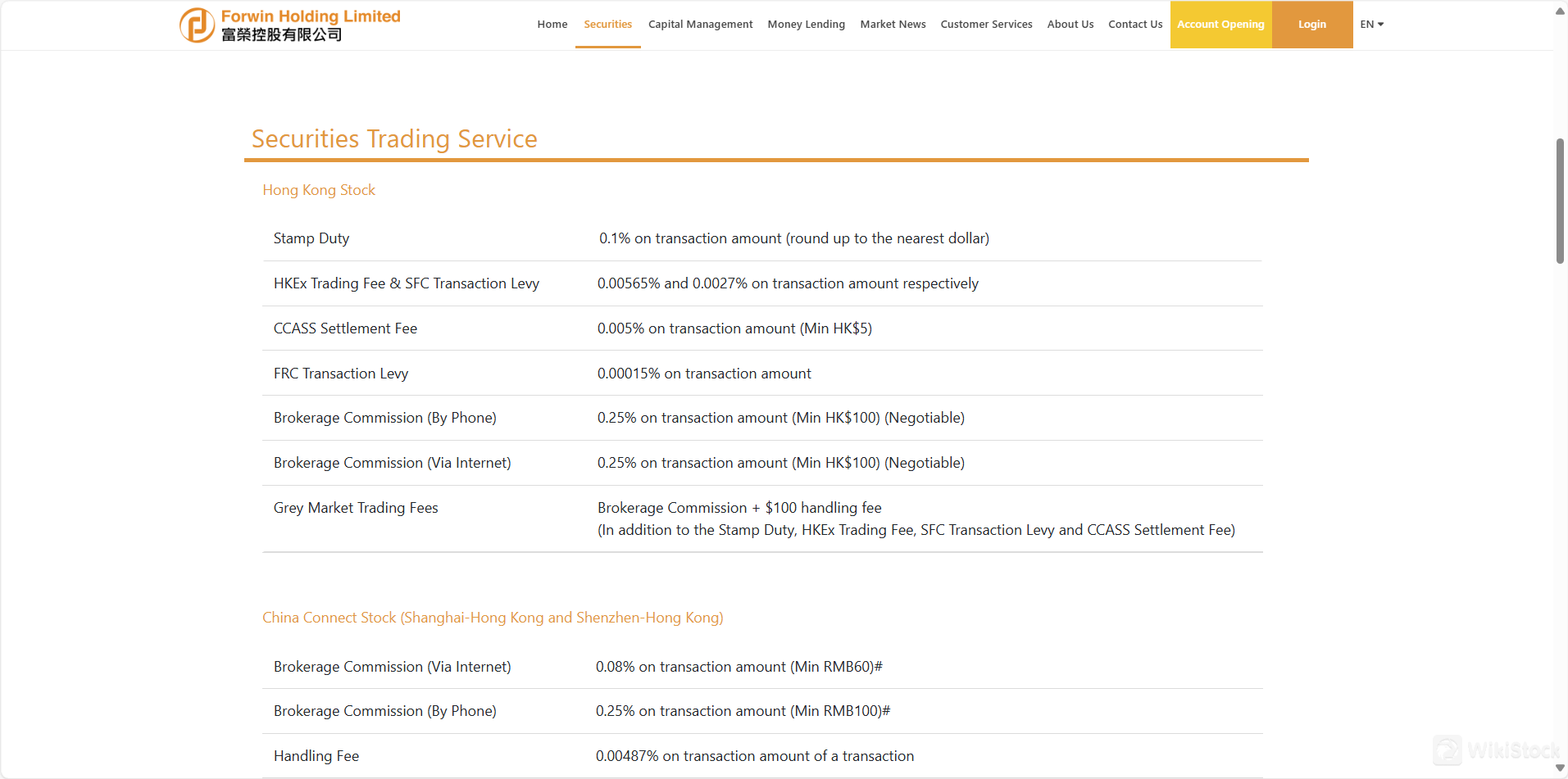Open the Capital Management section

[700, 24]
